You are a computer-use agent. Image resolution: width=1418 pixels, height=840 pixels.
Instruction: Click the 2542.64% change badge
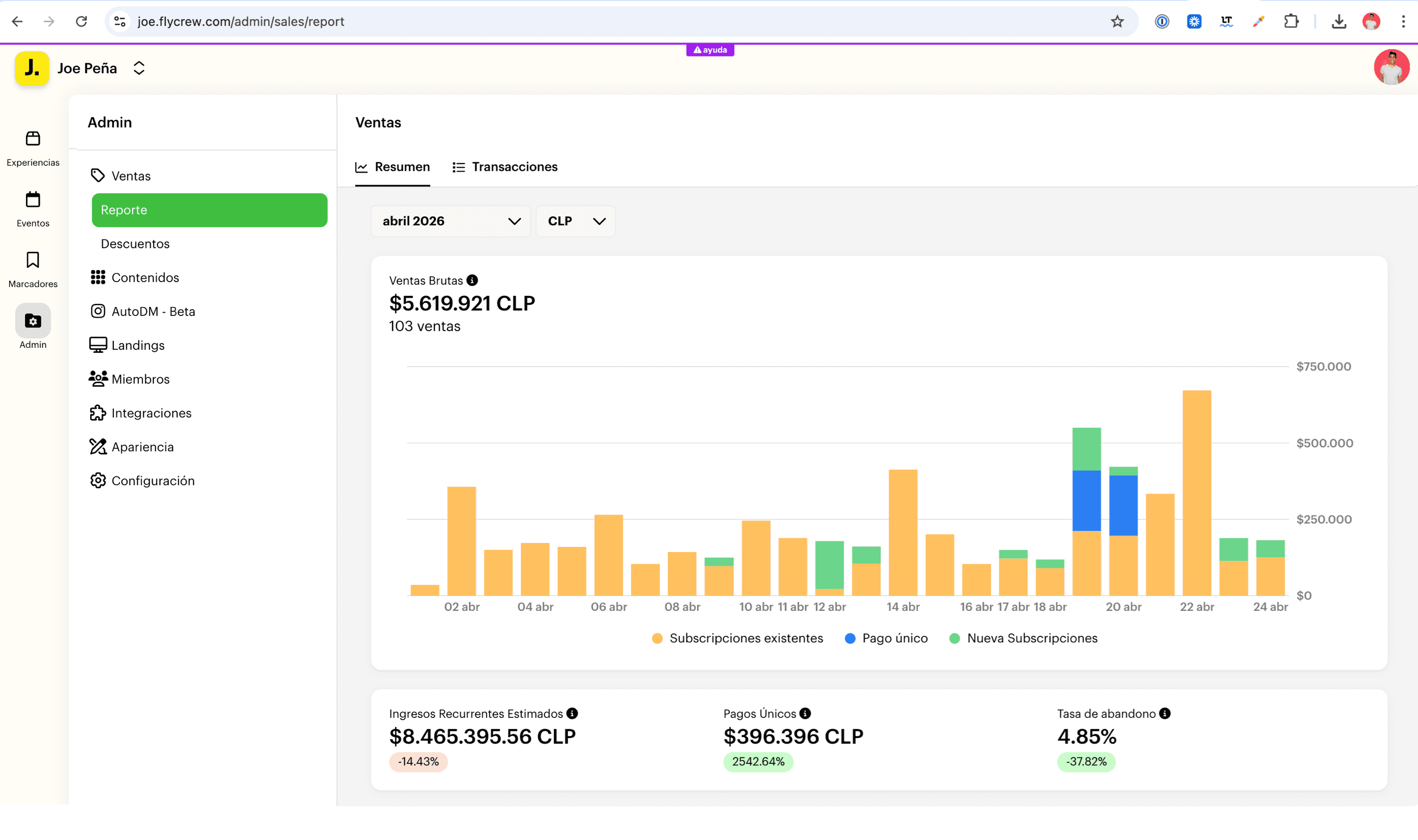point(758,762)
